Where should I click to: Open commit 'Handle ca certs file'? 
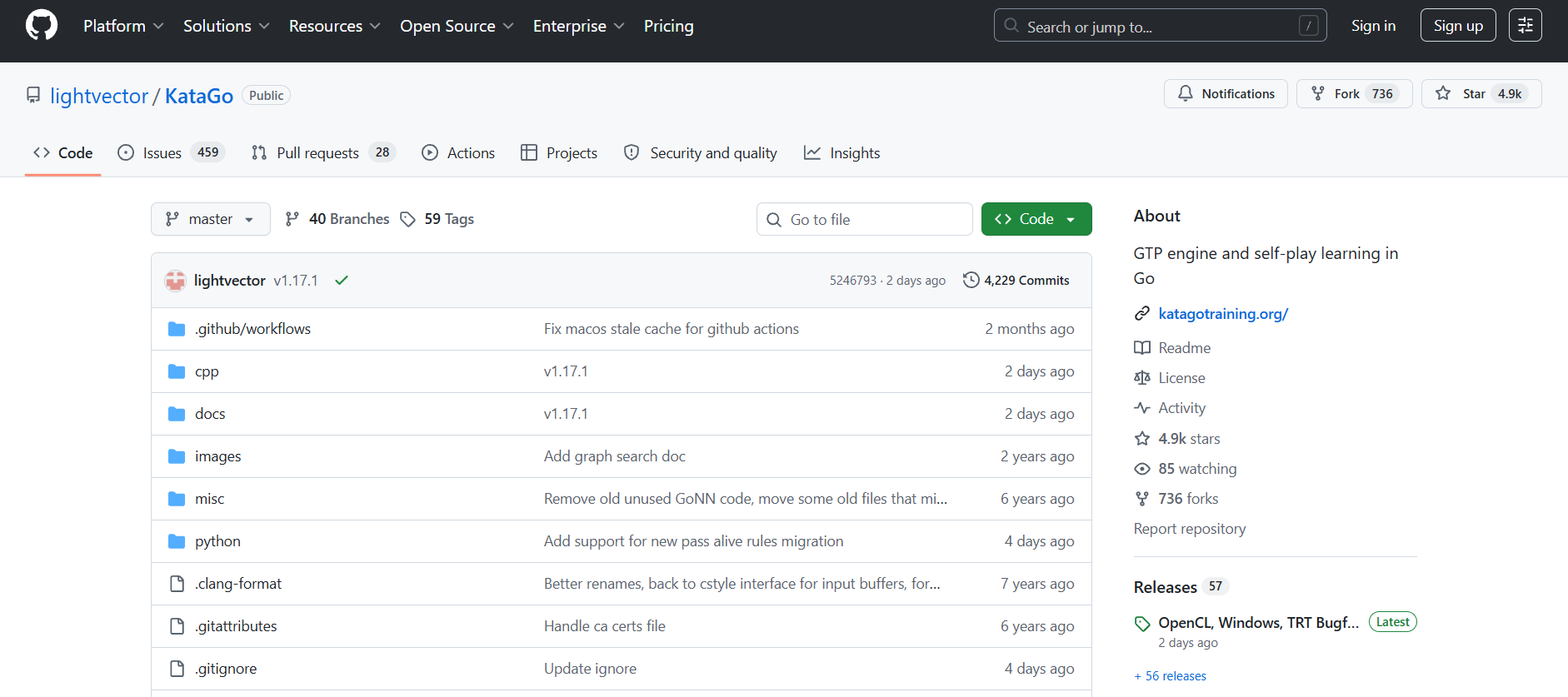point(605,626)
